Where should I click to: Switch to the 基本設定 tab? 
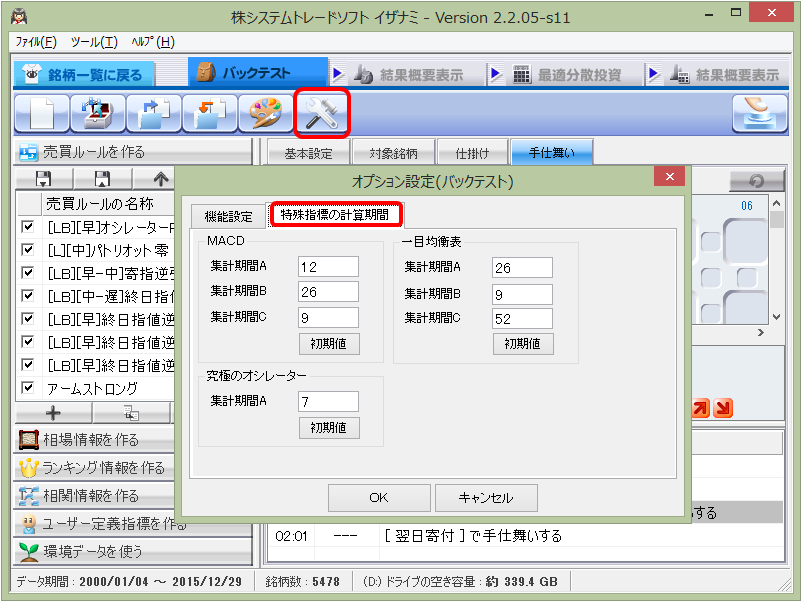308,153
